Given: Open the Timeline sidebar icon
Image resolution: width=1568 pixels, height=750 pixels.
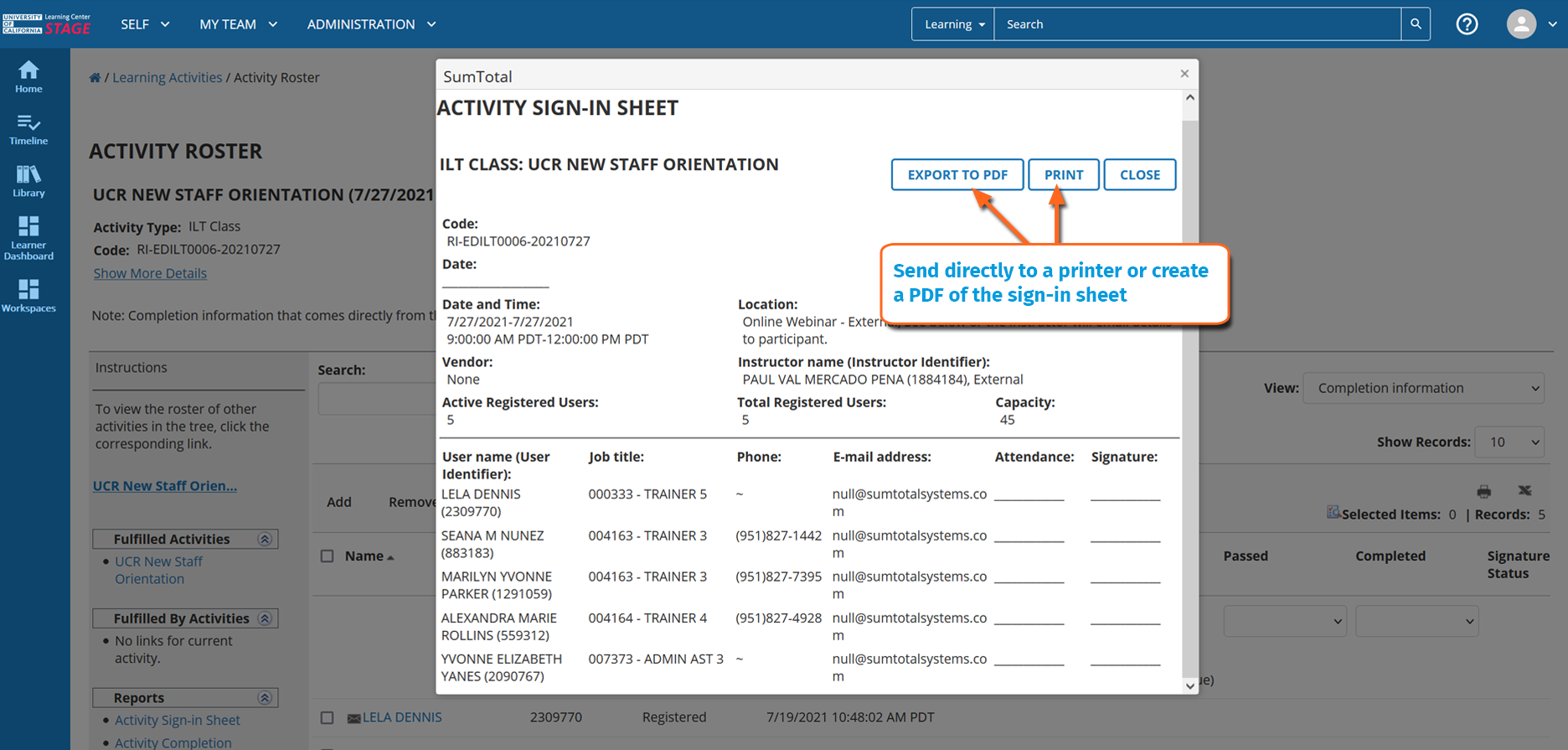Looking at the screenshot, I should [x=28, y=129].
